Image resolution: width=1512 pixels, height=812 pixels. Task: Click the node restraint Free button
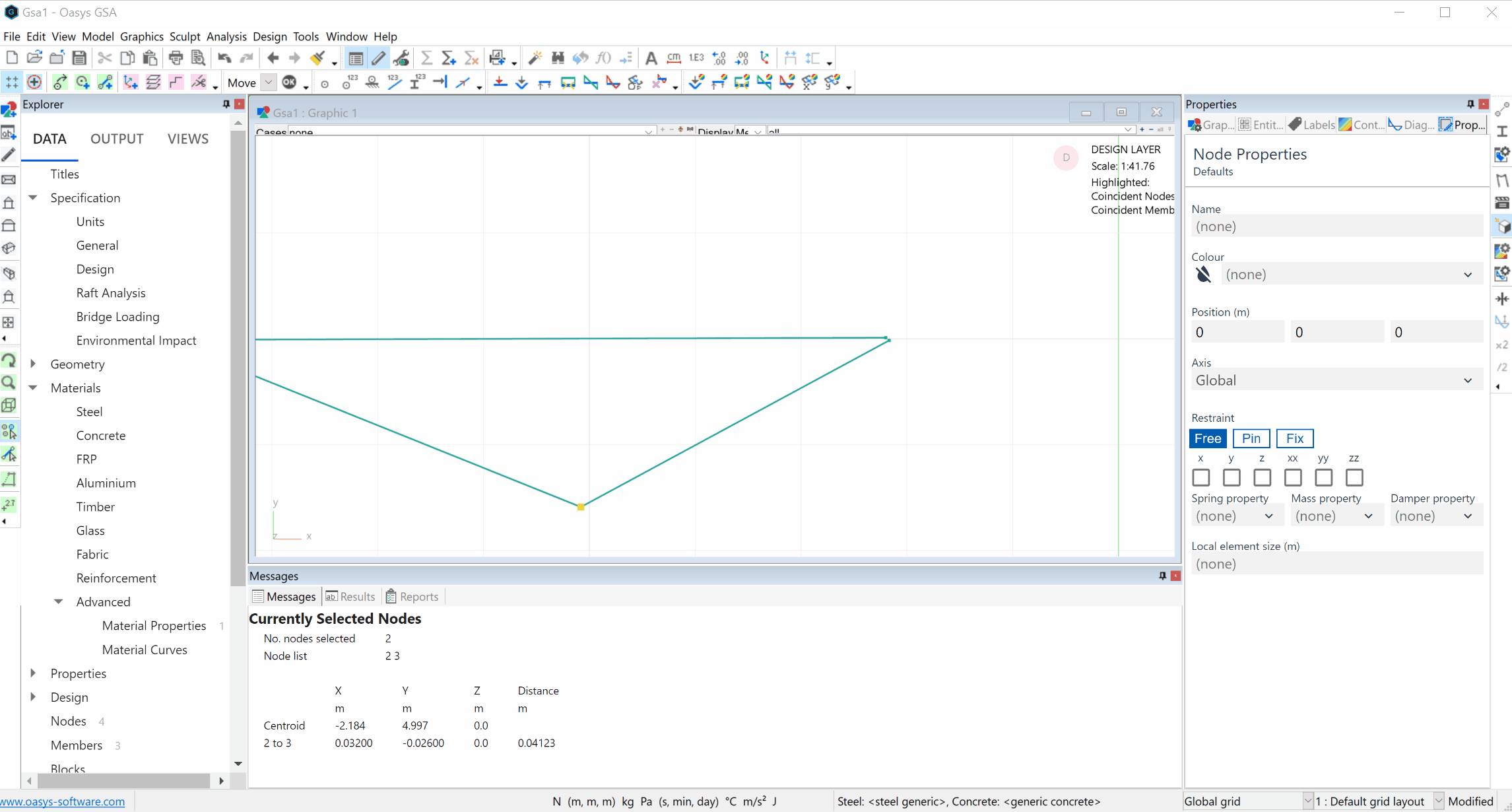[x=1209, y=438]
